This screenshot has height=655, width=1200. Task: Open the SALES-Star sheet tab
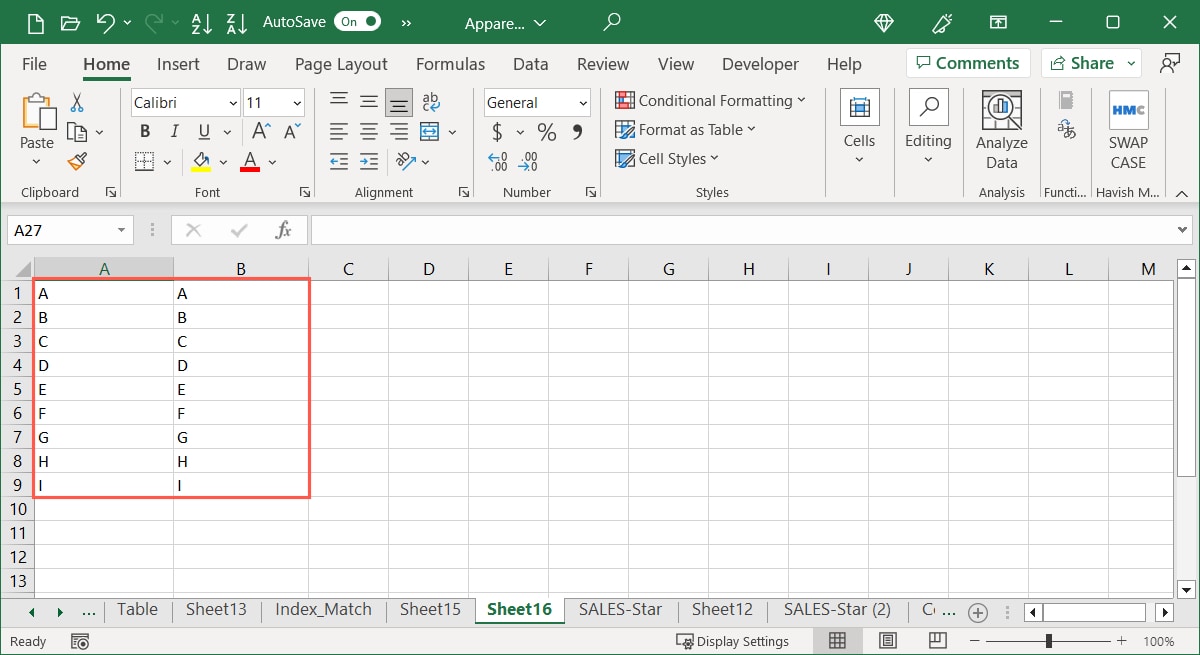(620, 609)
